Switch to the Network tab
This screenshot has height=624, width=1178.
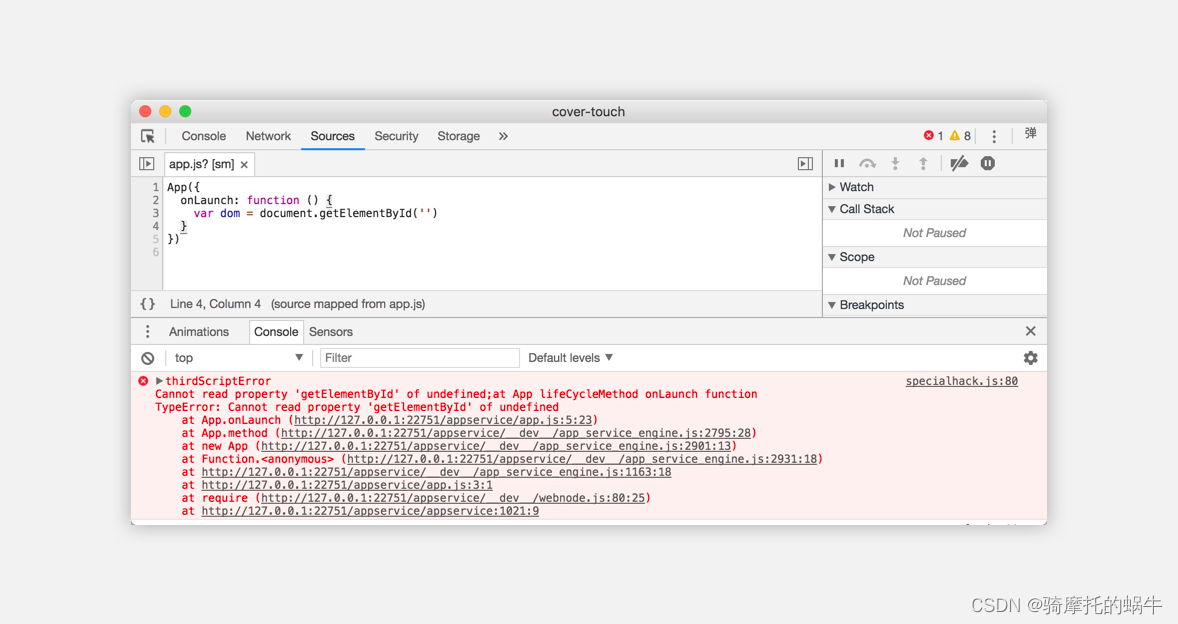tap(268, 136)
